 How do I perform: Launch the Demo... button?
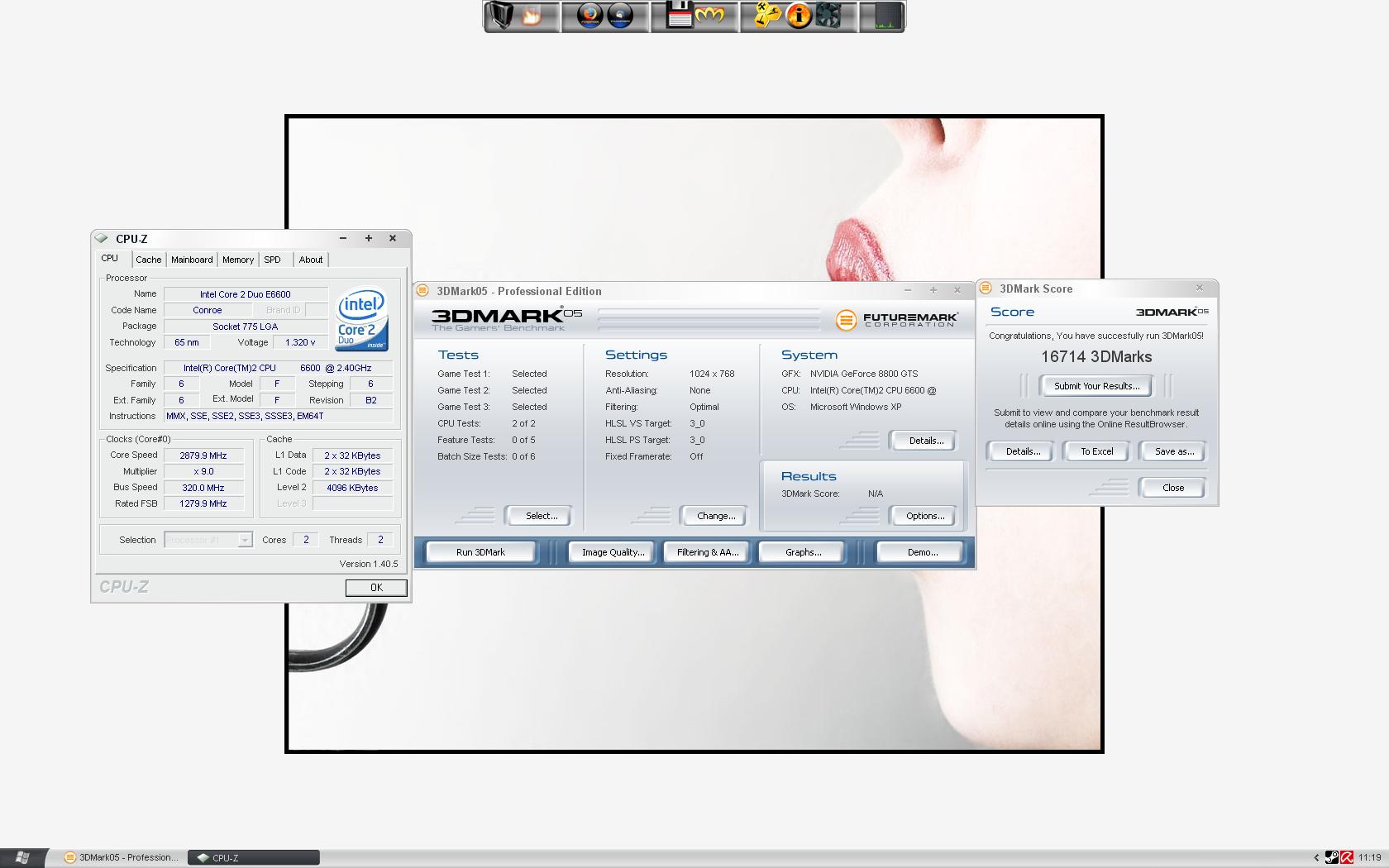tap(922, 552)
